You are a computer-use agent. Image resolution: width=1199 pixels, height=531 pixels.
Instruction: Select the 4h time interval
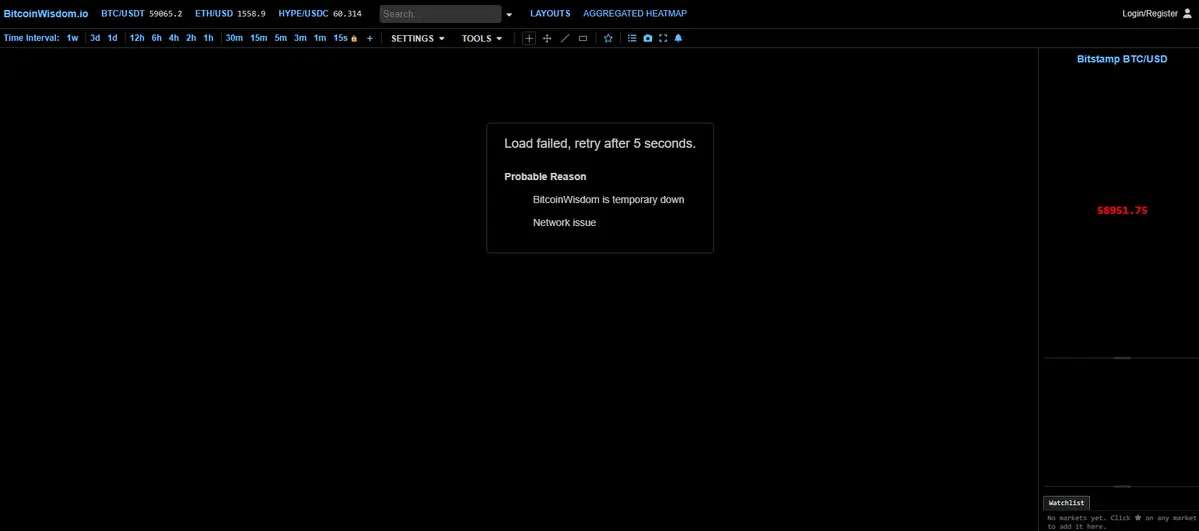(x=174, y=38)
